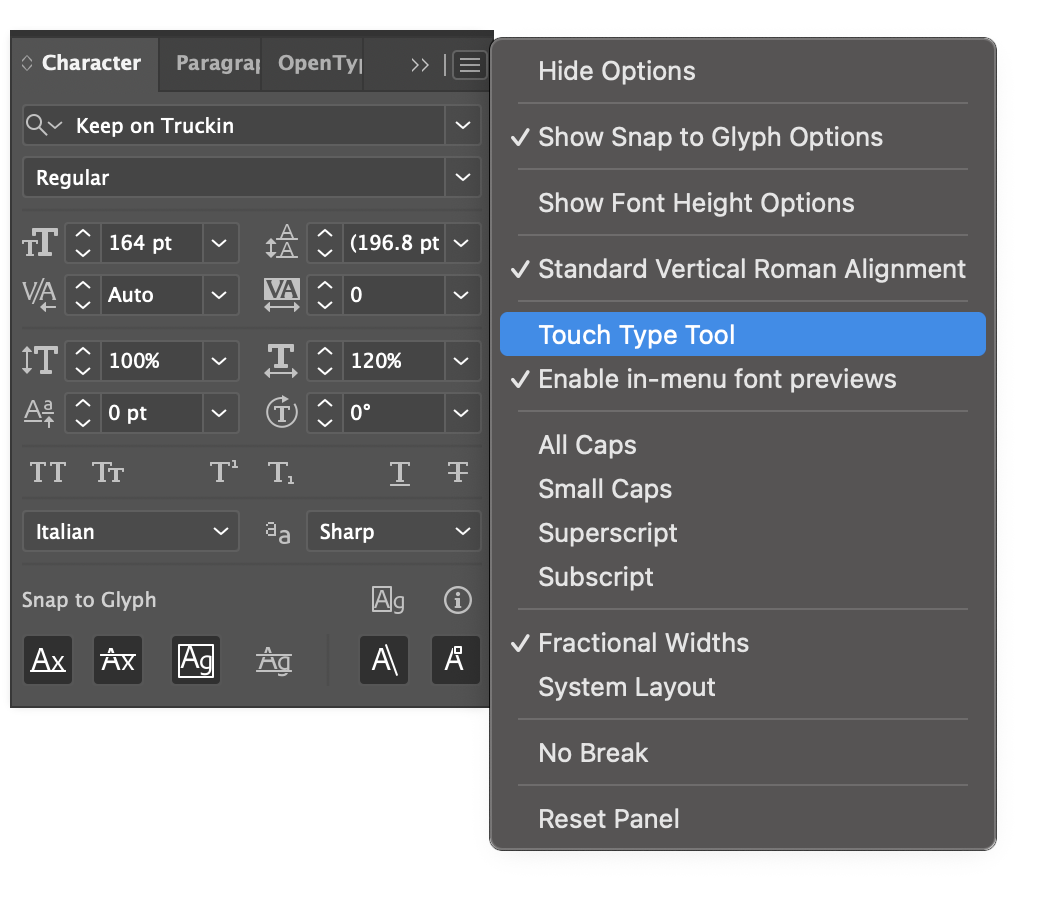Apply Underline with its icon

pyautogui.click(x=400, y=473)
